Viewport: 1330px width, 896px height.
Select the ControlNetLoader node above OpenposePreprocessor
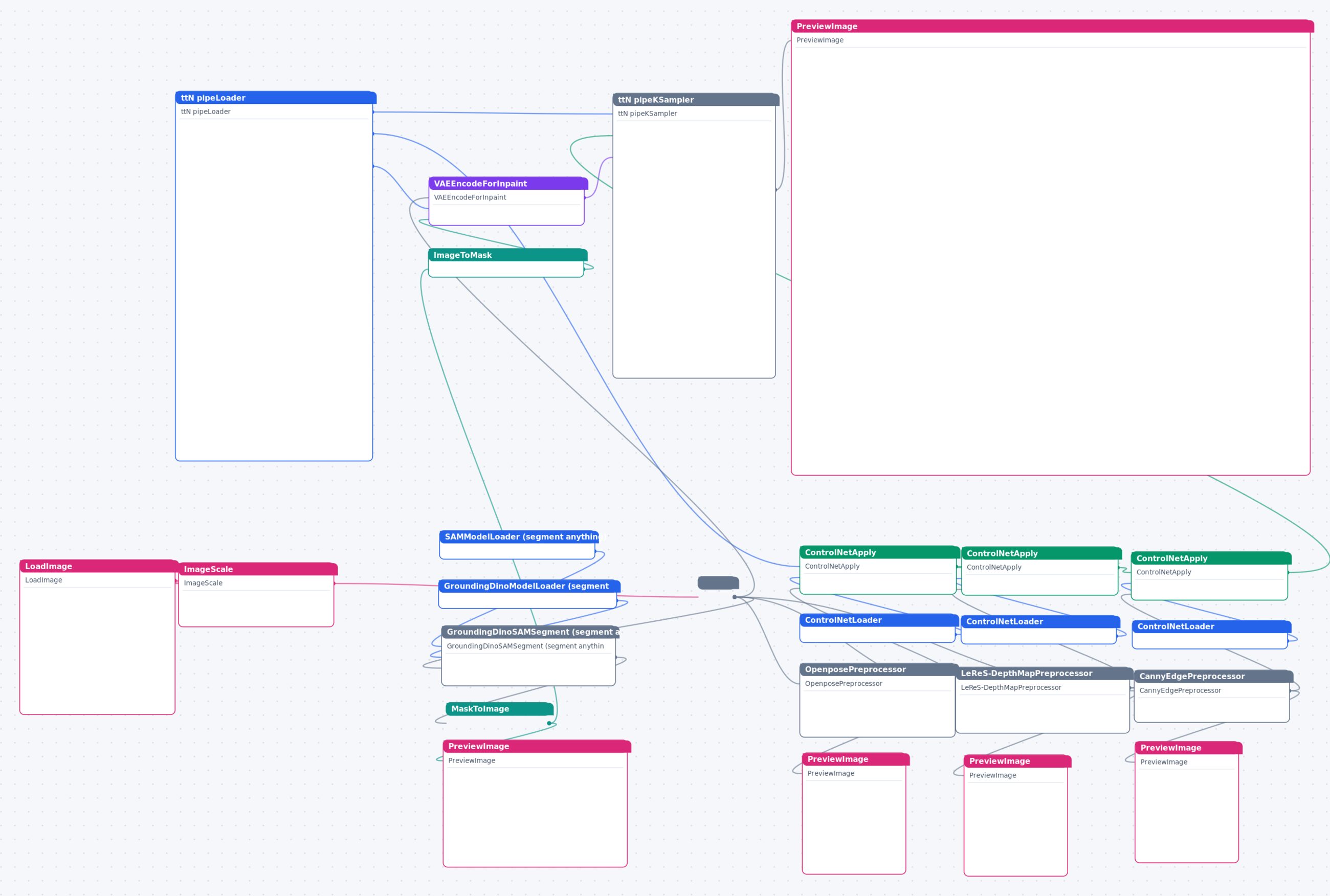click(x=878, y=628)
